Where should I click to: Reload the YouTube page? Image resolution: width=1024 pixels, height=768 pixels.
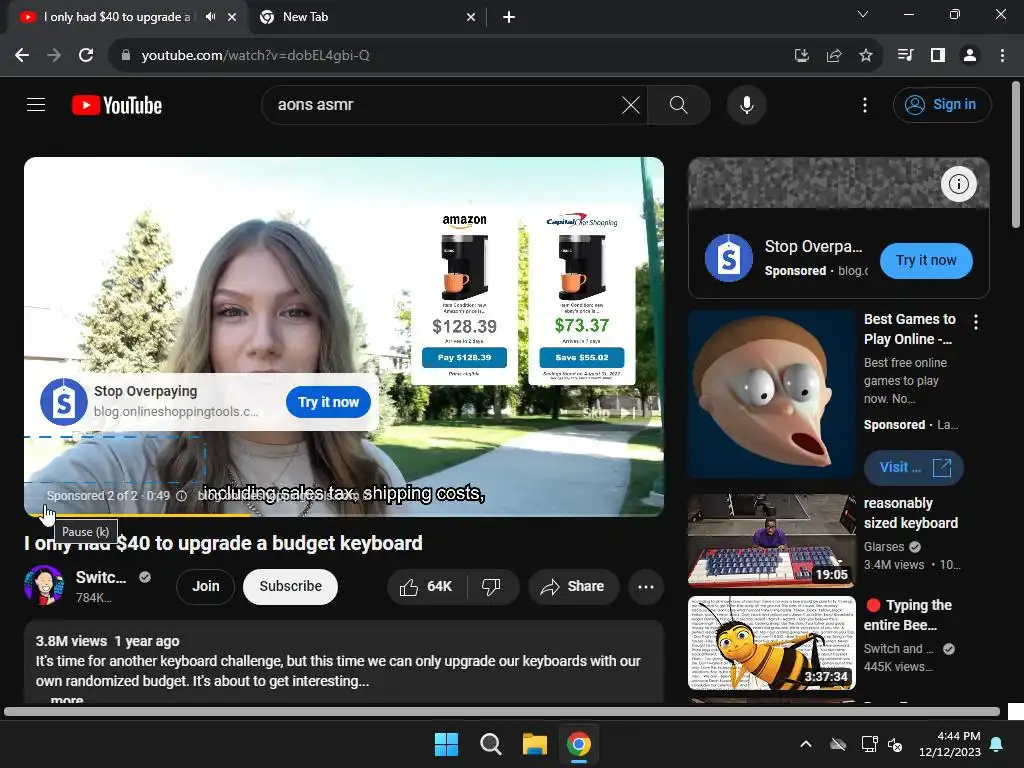click(86, 56)
